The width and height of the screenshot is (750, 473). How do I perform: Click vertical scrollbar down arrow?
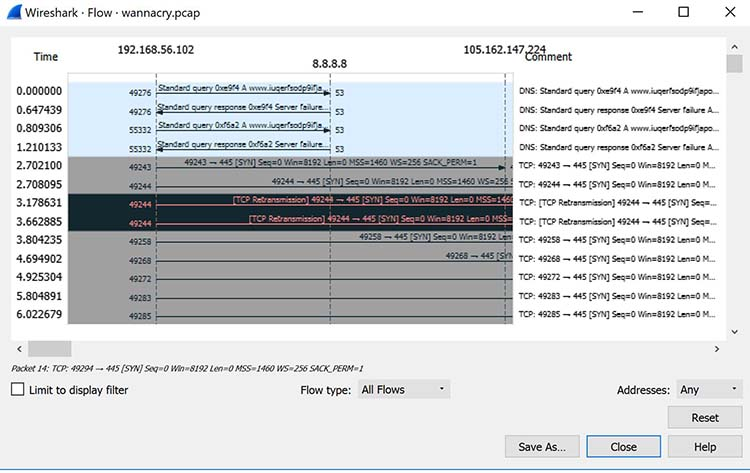point(734,332)
